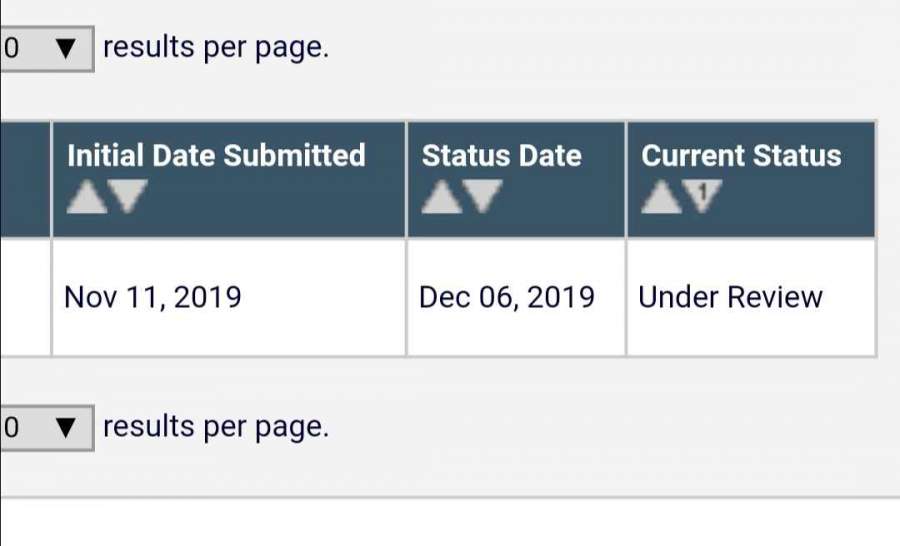Screen dimensions: 900x546
Task: Click the blank area below the bottom divider
Action: 450,522
